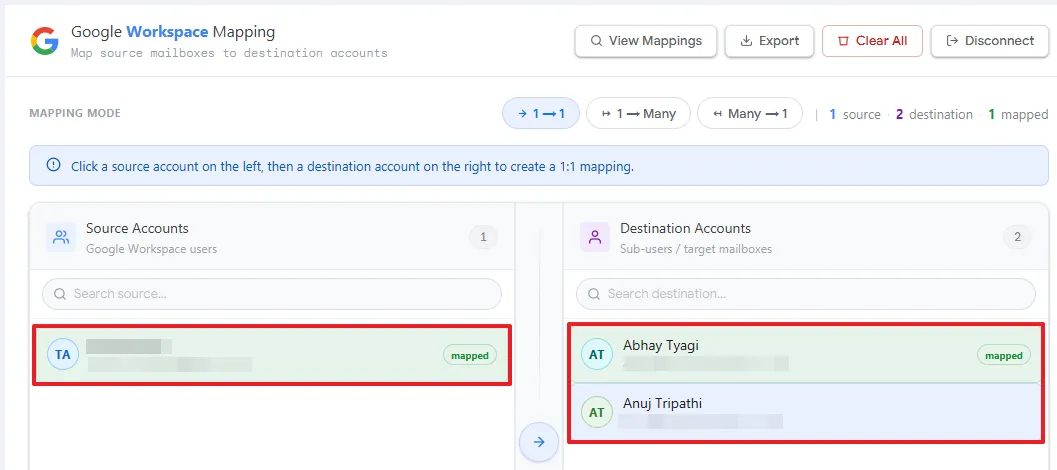The image size is (1057, 470).
Task: Select the TA source account row
Action: pyautogui.click(x=272, y=355)
